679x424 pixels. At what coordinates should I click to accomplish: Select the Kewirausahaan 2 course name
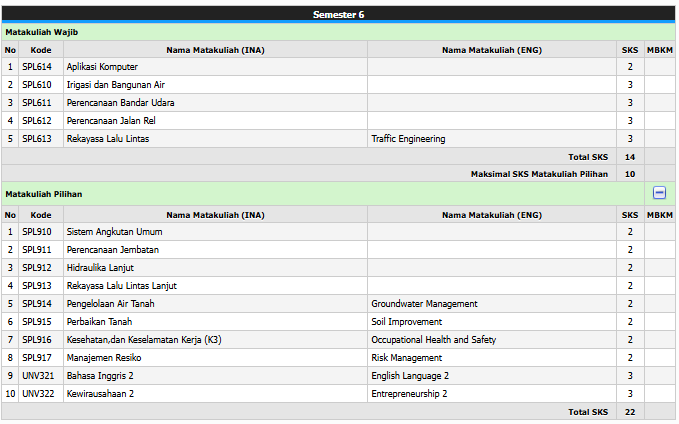click(x=100, y=394)
